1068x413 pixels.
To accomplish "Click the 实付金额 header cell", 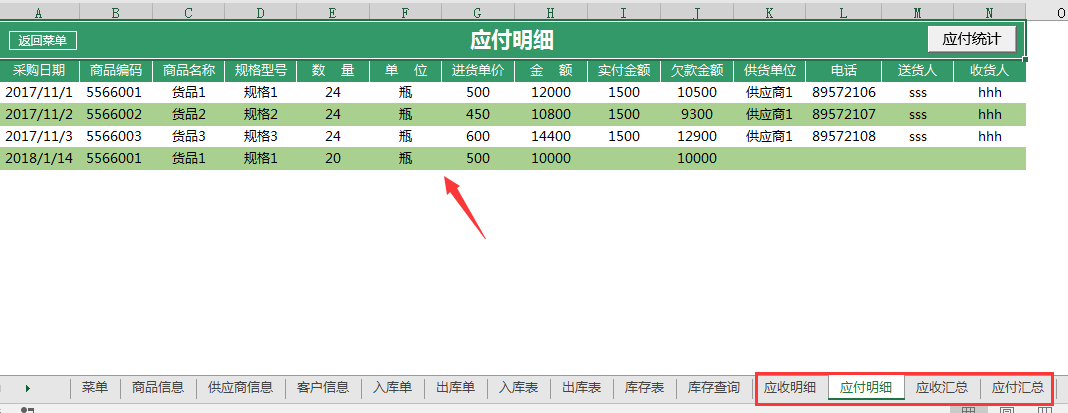I will (623, 70).
